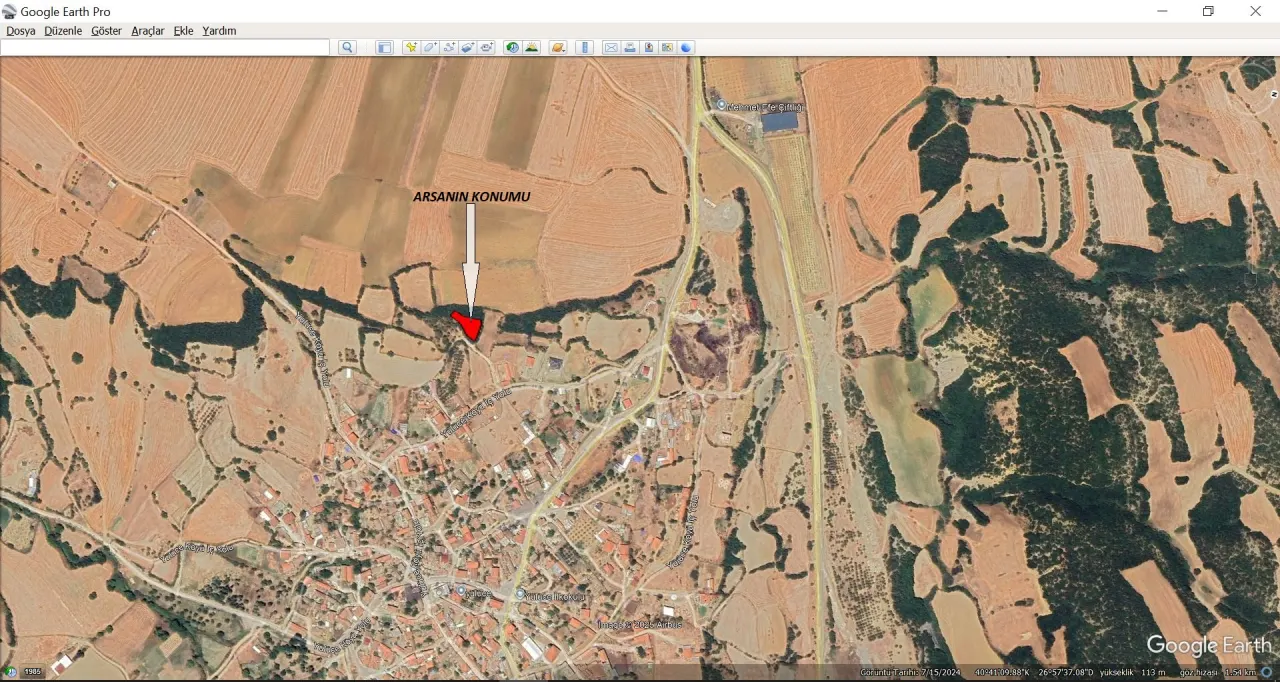Click into the search input field
1280x682 pixels.
pos(165,47)
